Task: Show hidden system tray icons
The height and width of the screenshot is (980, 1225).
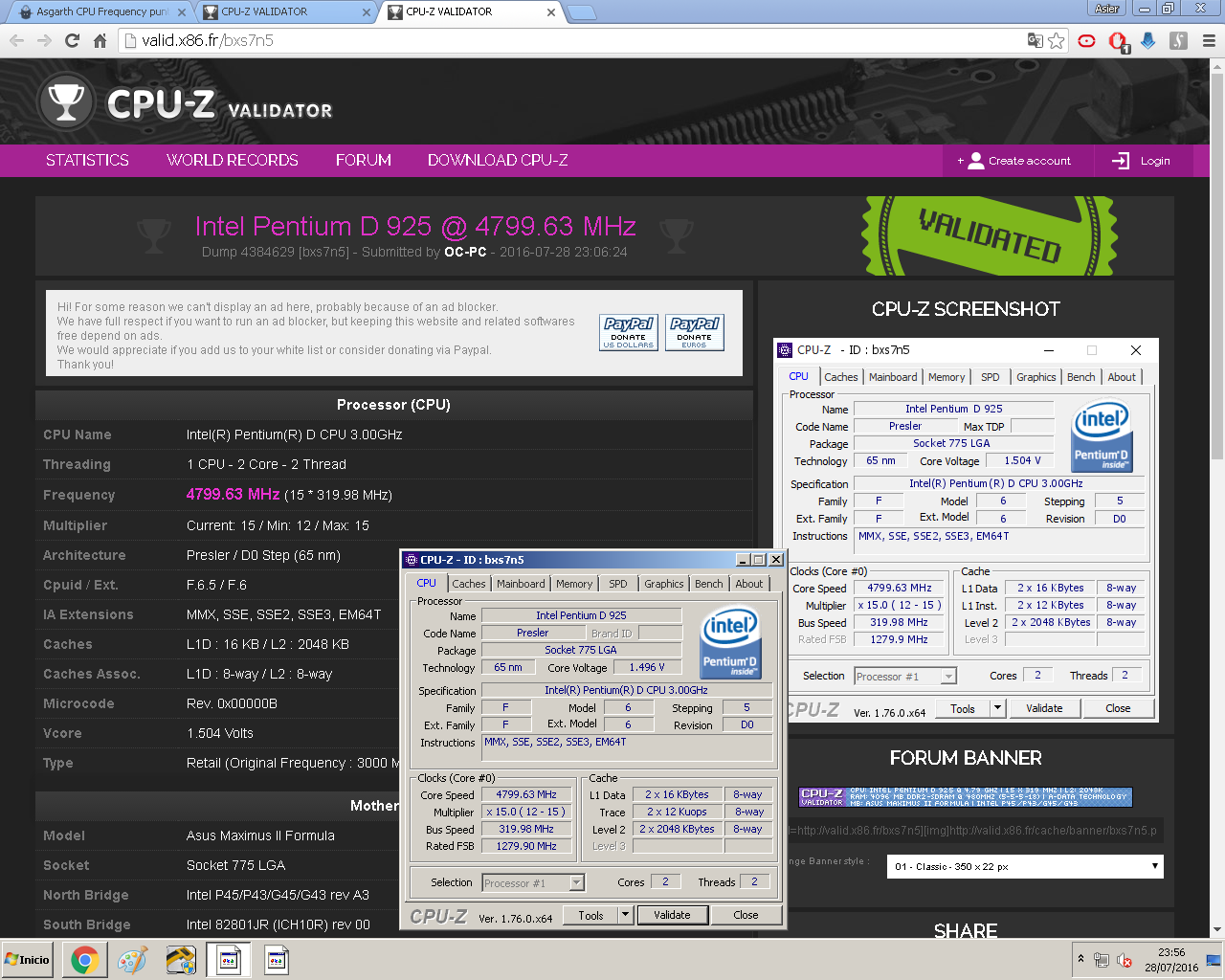Action: click(1080, 958)
